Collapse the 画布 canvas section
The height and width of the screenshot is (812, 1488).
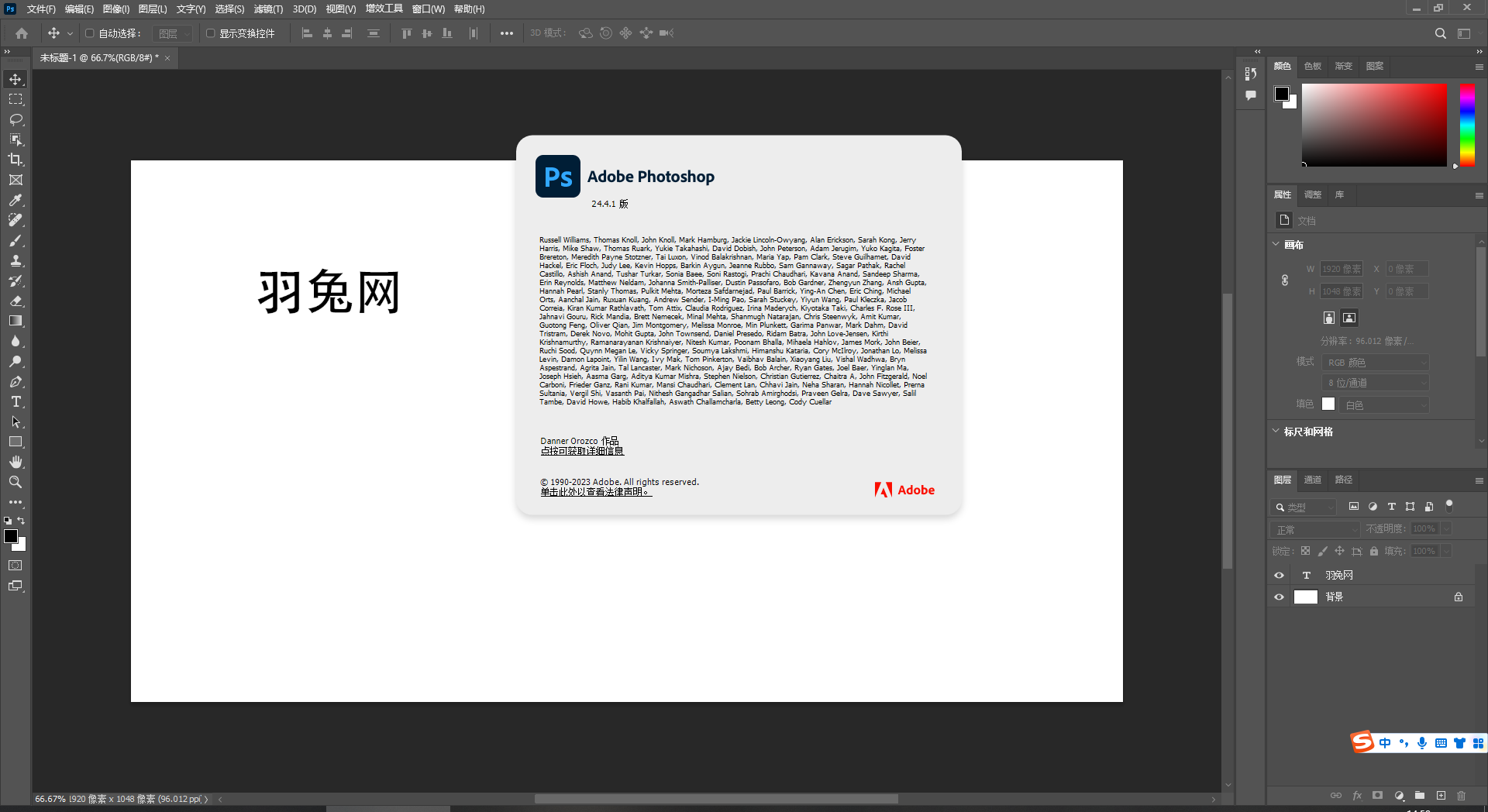pos(1276,244)
